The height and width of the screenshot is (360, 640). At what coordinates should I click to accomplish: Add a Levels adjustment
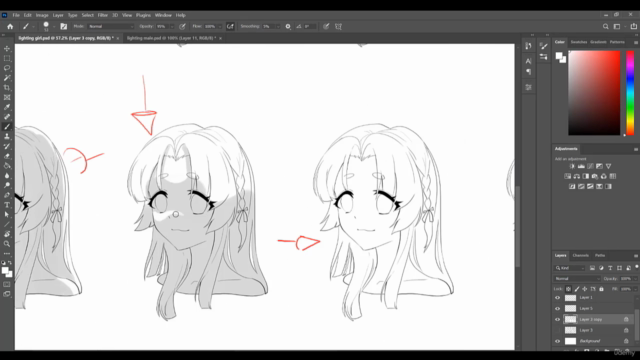tap(581, 167)
